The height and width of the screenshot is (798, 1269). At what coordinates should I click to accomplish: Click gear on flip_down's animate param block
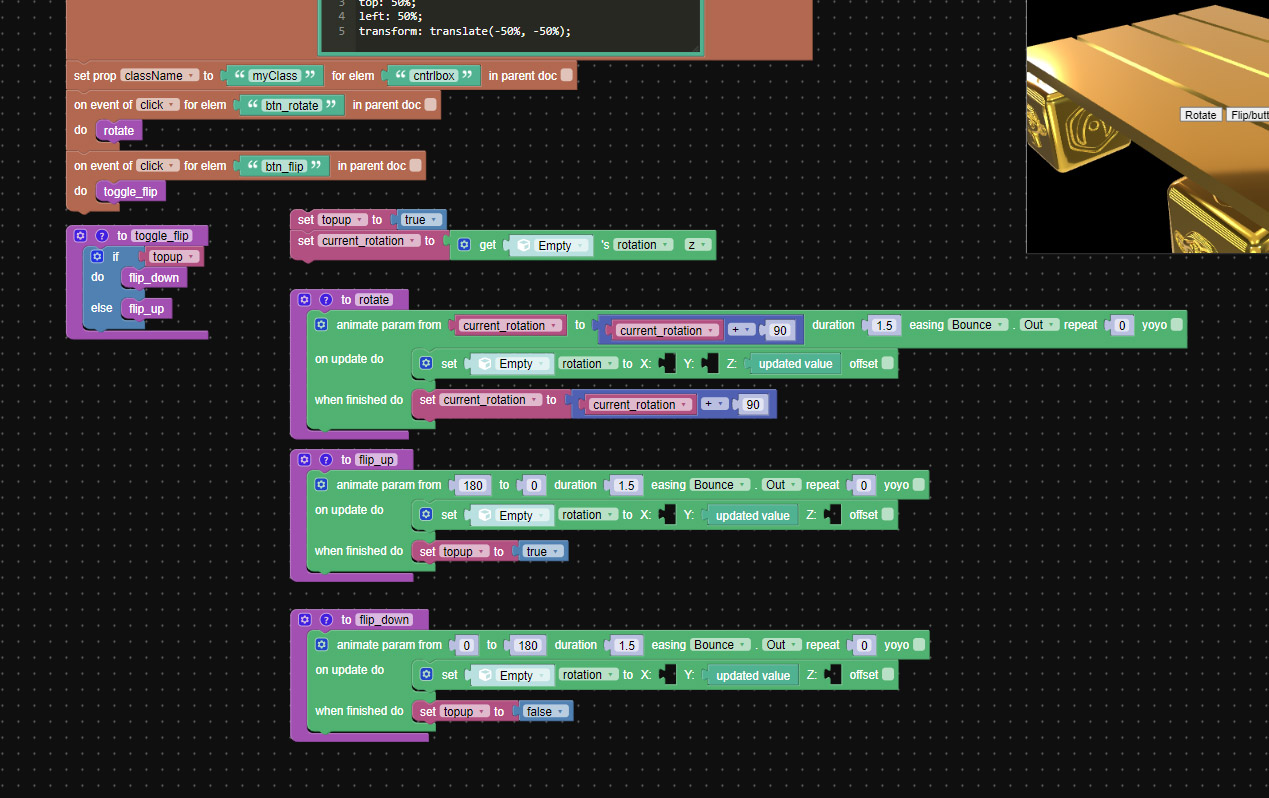(x=321, y=645)
